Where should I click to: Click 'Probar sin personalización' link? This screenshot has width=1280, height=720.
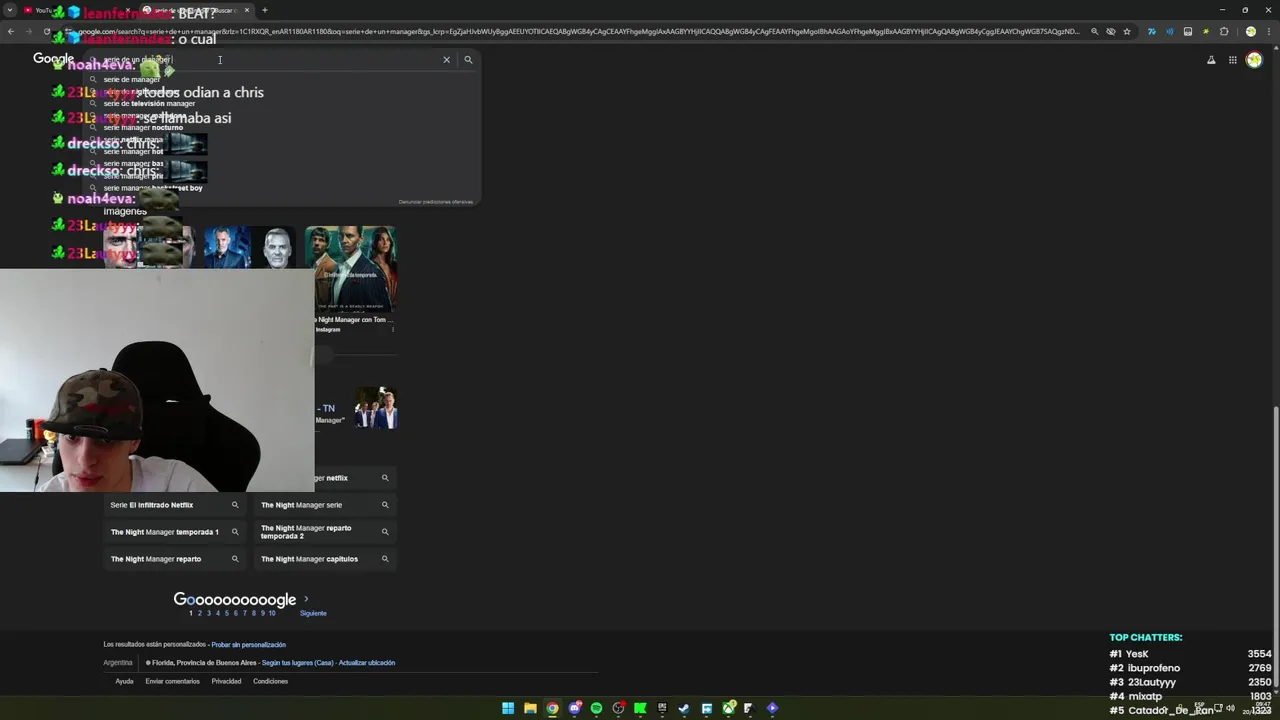tap(248, 645)
